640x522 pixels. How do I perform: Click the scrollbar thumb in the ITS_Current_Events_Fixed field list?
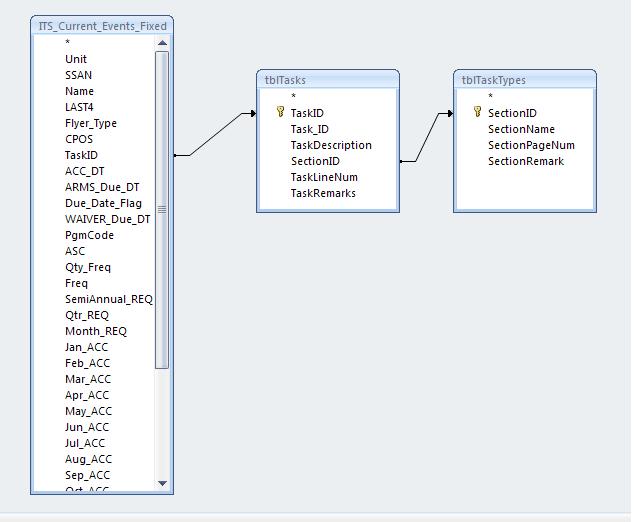pos(162,210)
